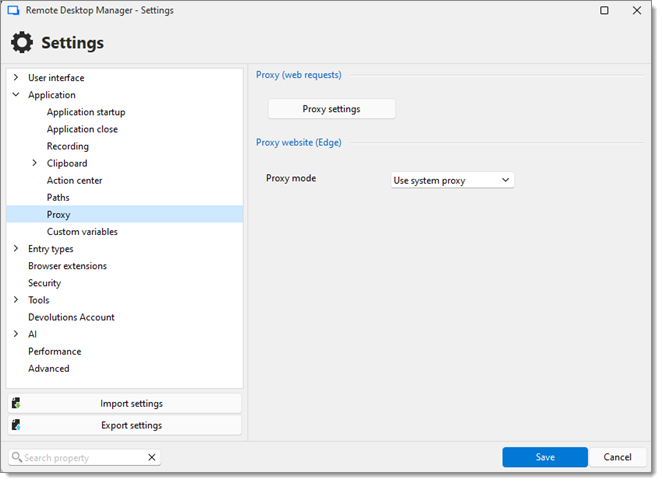Select the Proxy tree item
The height and width of the screenshot is (483, 662).
click(125, 214)
